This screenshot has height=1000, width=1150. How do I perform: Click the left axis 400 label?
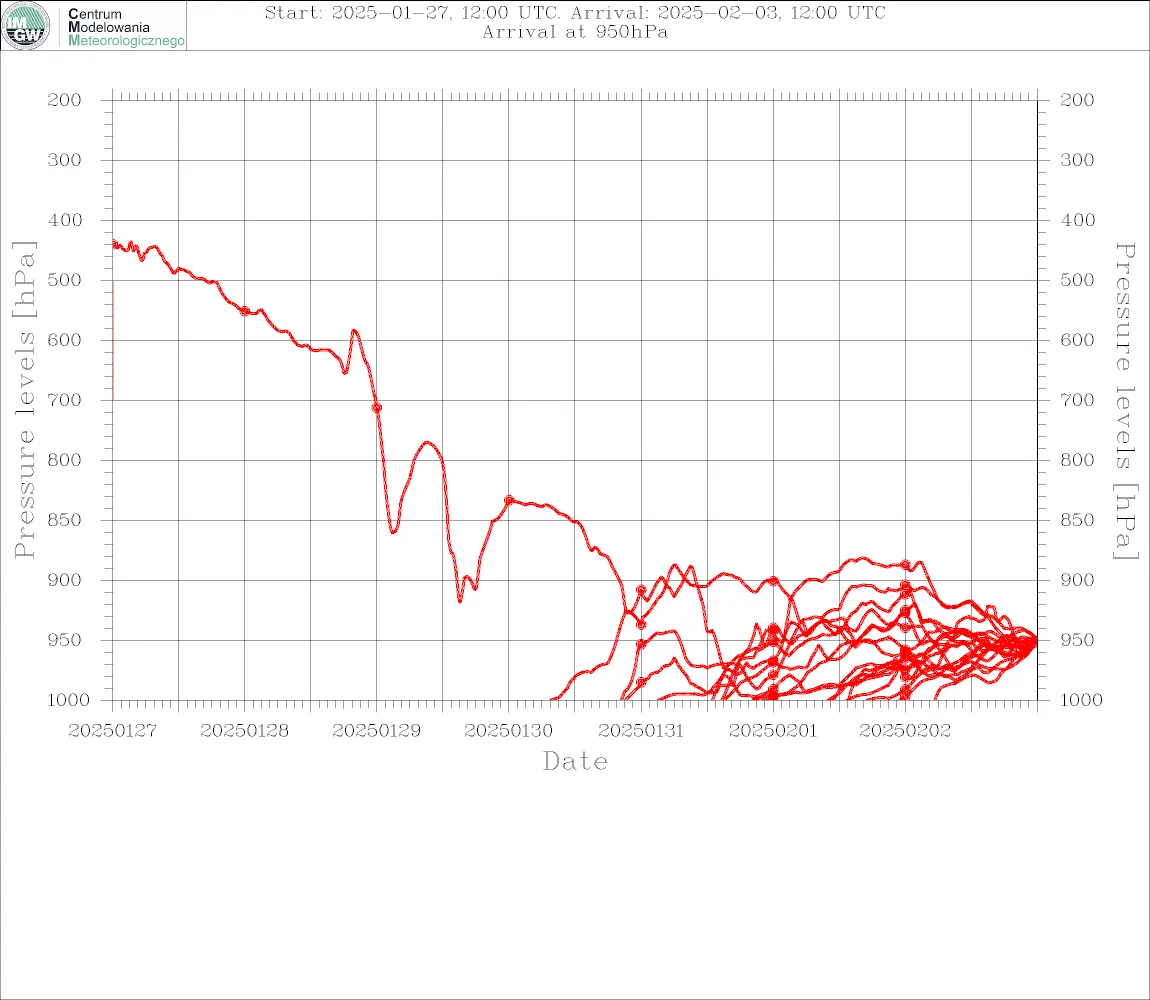[65, 220]
